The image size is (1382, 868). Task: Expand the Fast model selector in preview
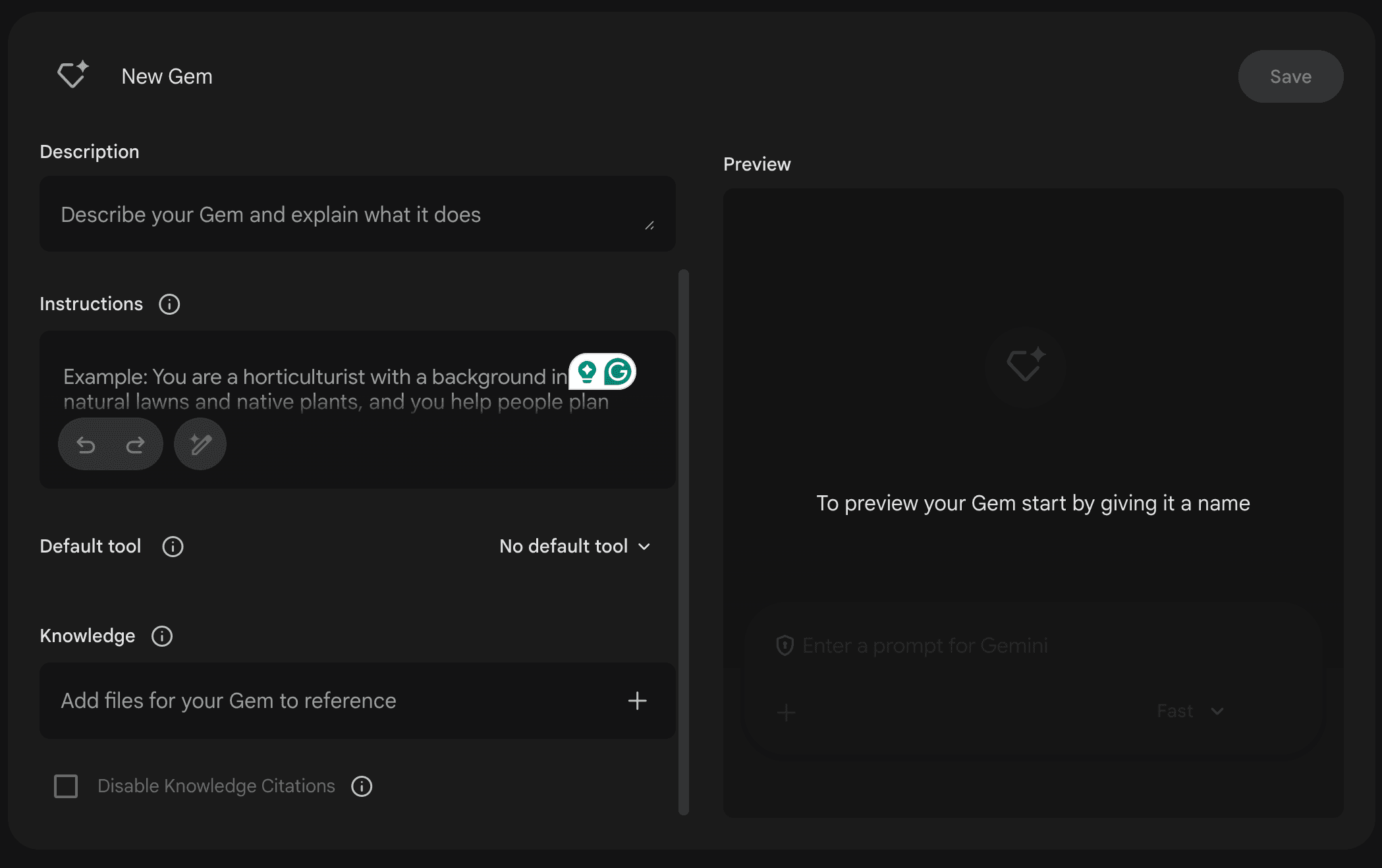click(x=1190, y=711)
